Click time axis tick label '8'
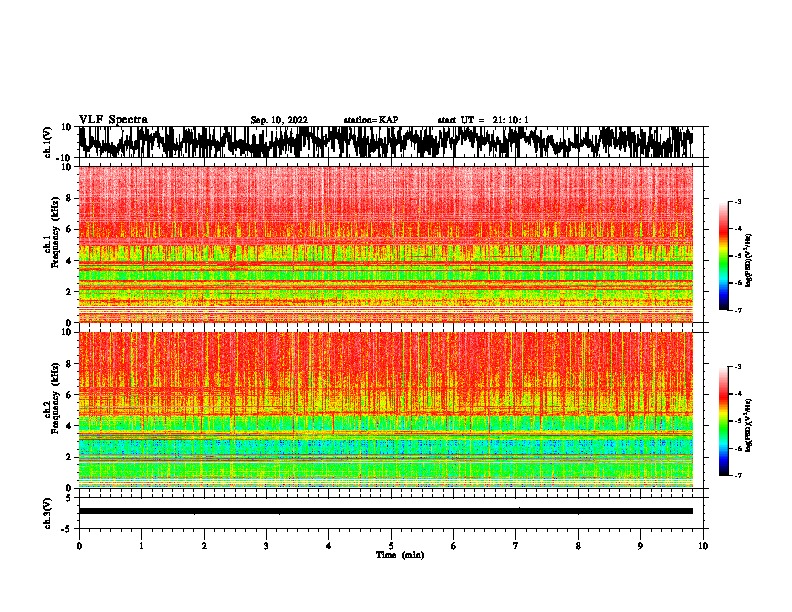 (578, 546)
